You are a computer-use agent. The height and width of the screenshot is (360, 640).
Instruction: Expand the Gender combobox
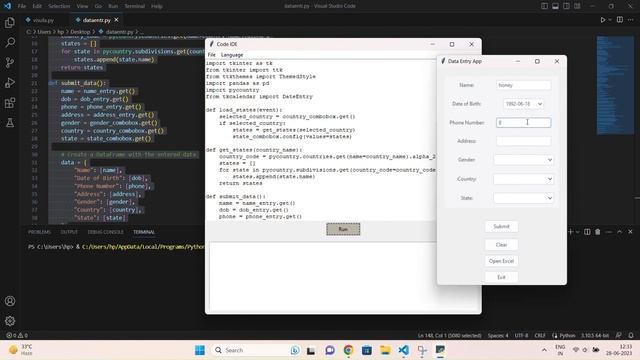(550, 160)
